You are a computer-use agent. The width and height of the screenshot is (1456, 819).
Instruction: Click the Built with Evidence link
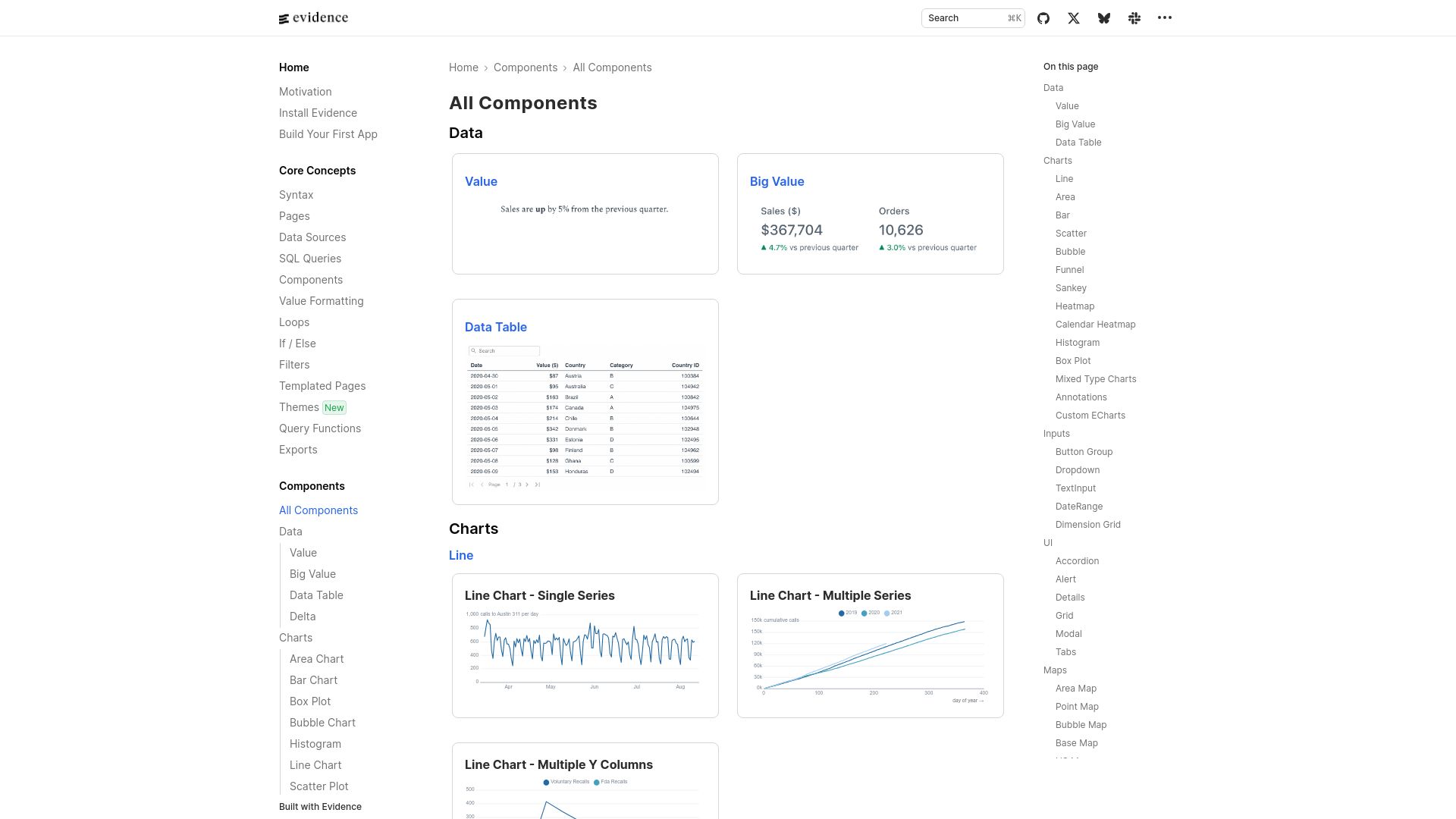320,807
